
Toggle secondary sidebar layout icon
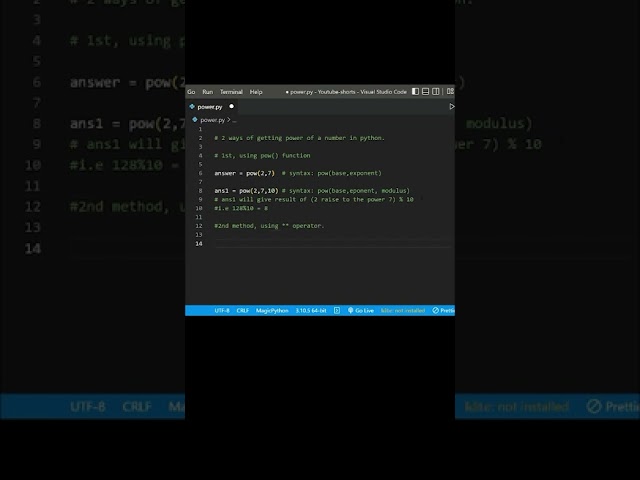tap(436, 91)
